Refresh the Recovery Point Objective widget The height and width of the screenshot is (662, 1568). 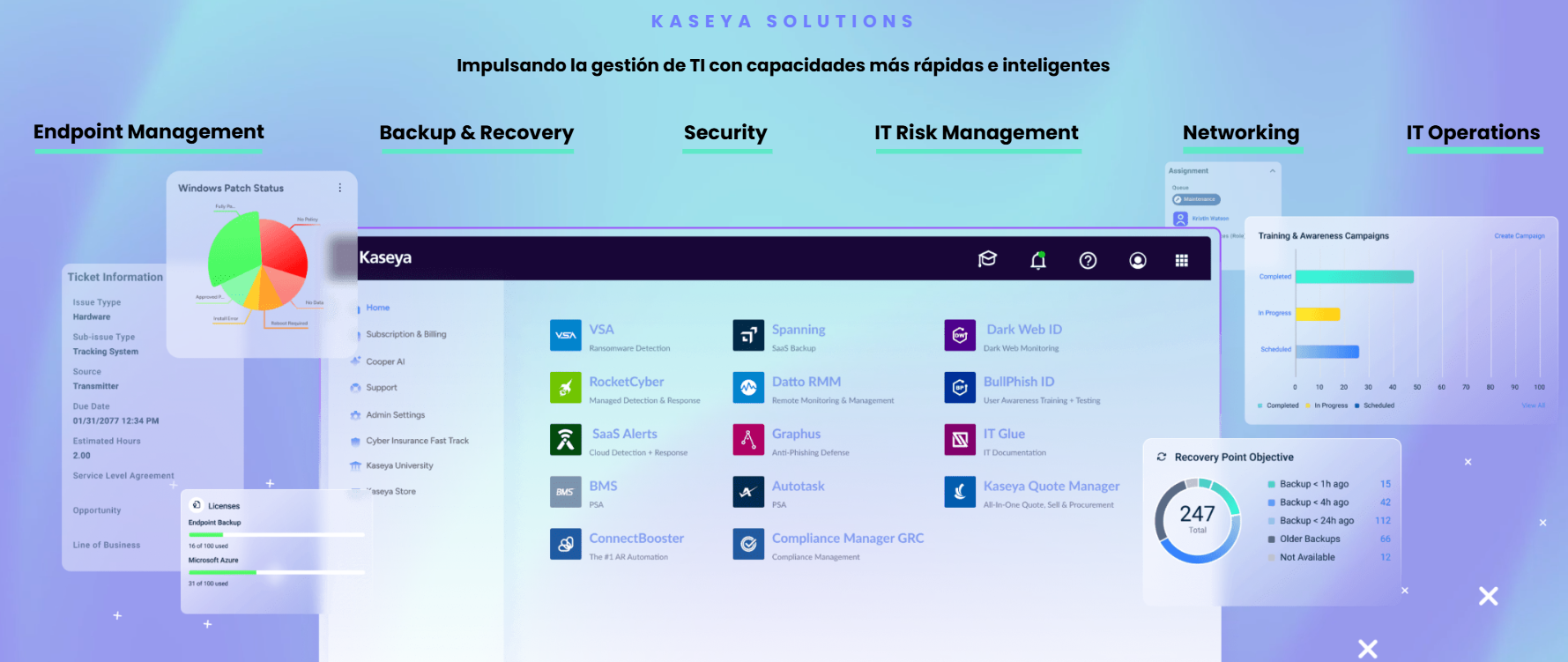(1161, 457)
